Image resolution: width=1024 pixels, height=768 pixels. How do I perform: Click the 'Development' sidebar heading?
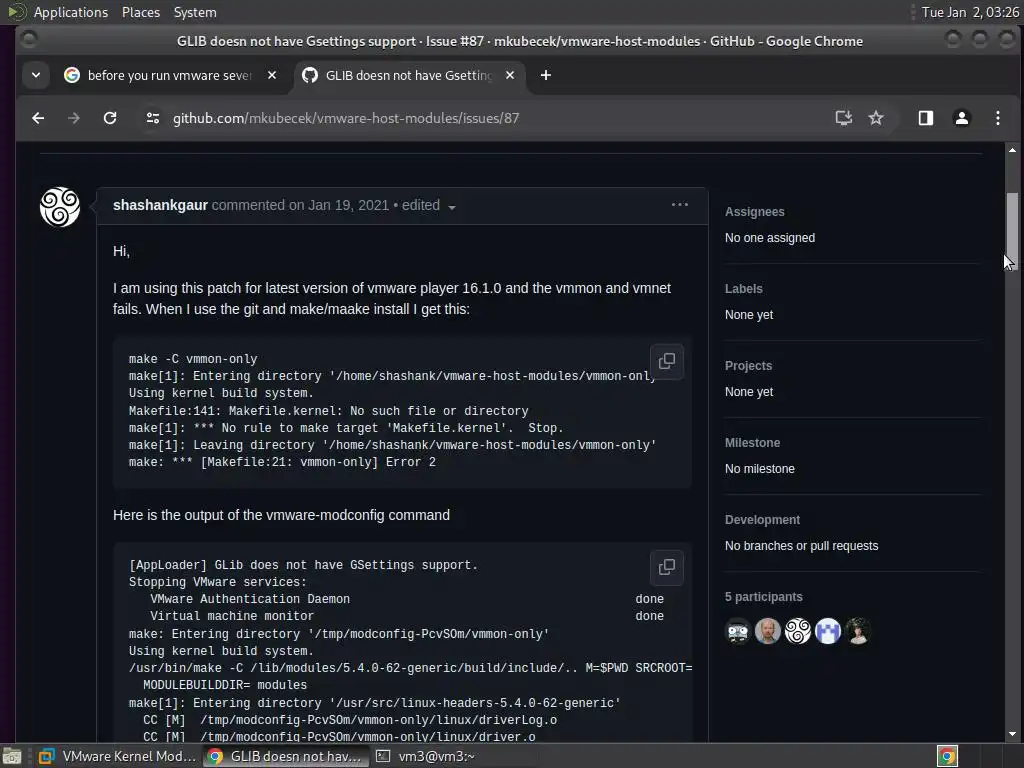click(x=762, y=520)
